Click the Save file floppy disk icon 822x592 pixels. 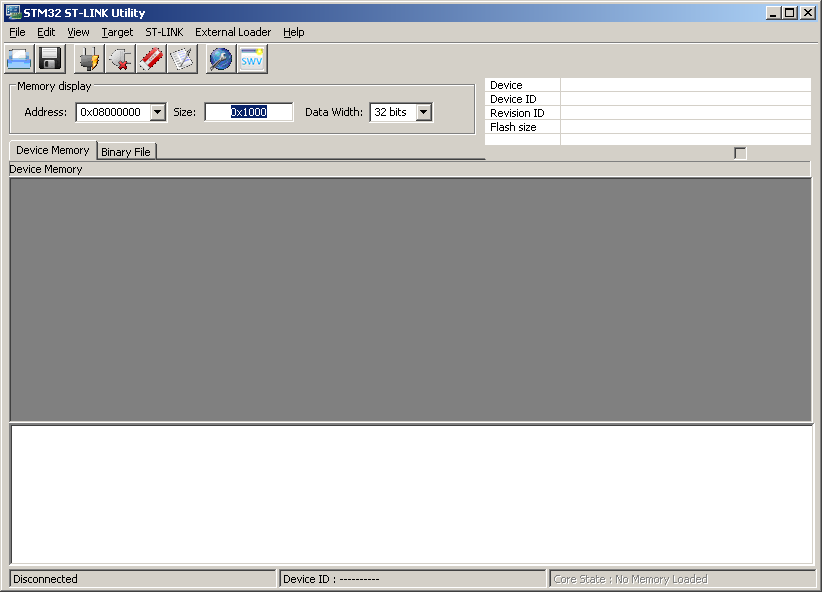point(50,59)
